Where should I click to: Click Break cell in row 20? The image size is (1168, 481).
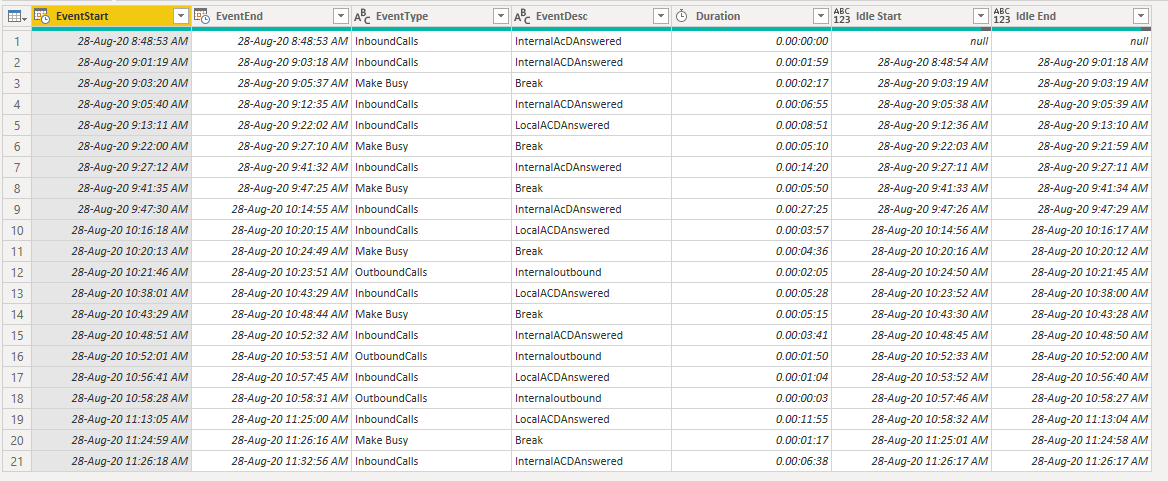point(591,440)
